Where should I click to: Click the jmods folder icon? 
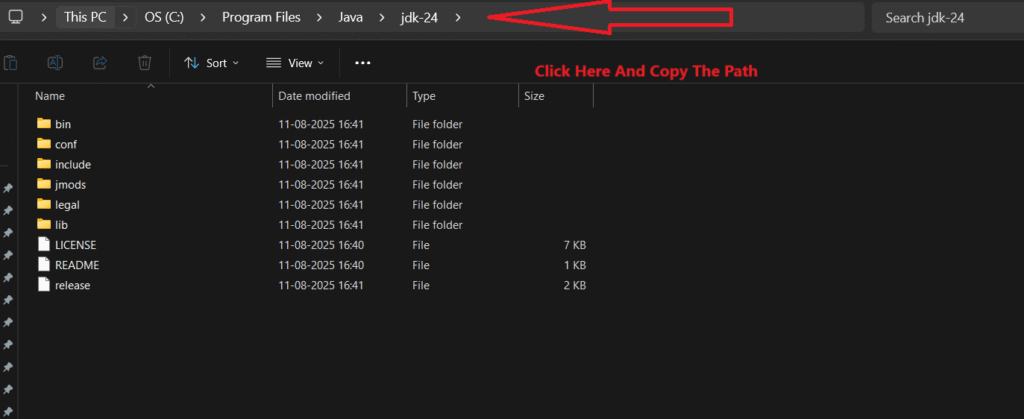click(44, 184)
